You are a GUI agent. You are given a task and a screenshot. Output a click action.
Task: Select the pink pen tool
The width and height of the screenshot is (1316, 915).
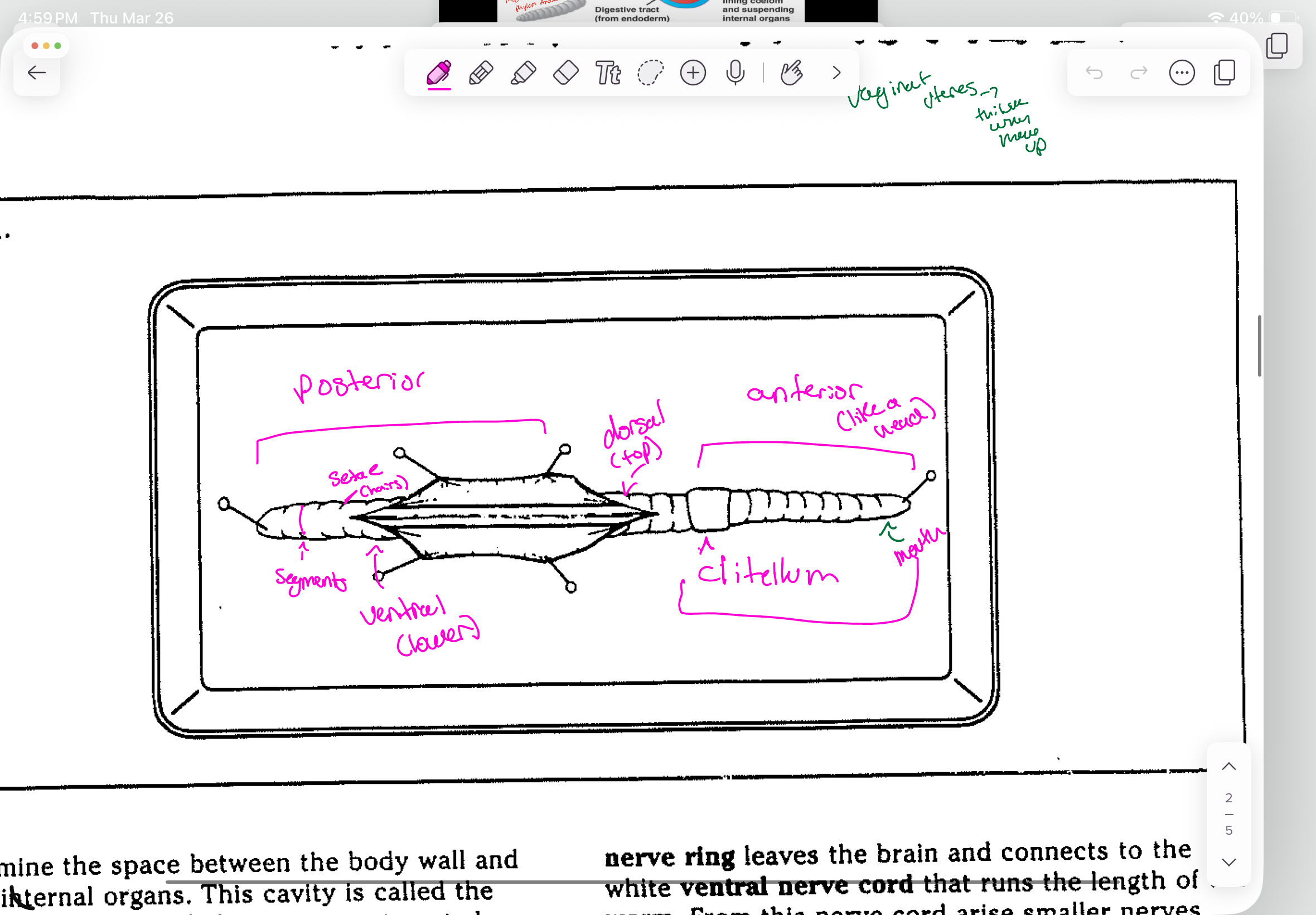click(x=439, y=73)
